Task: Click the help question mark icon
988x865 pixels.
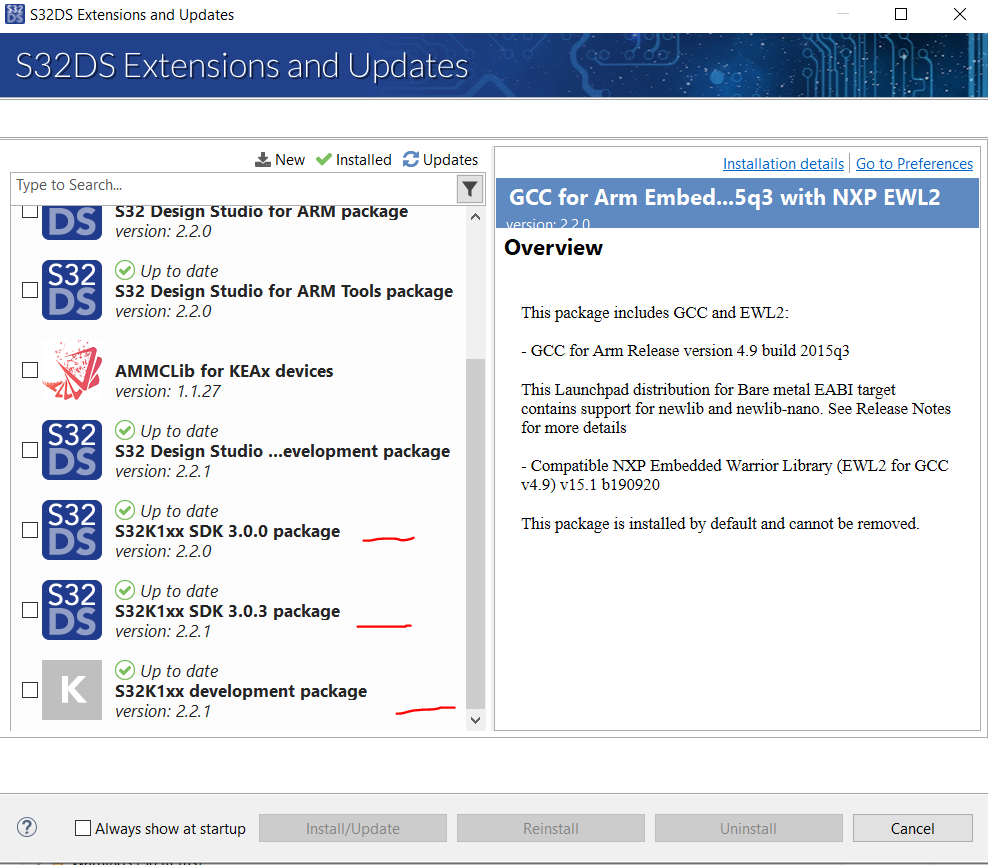Action: point(26,828)
